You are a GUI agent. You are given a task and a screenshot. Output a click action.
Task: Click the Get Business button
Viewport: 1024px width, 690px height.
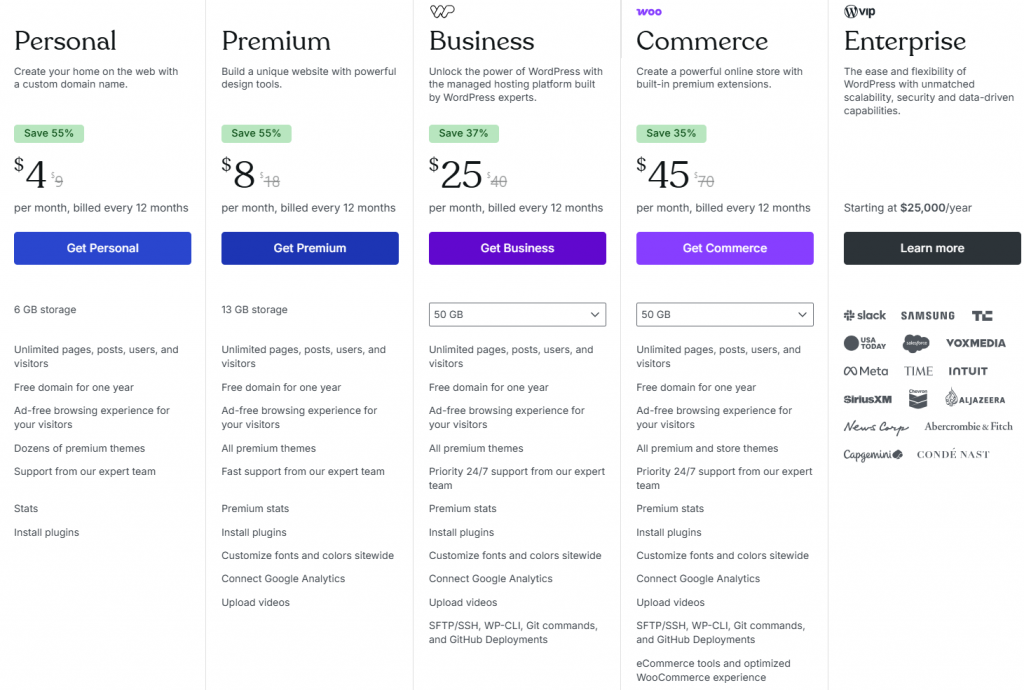(x=517, y=248)
